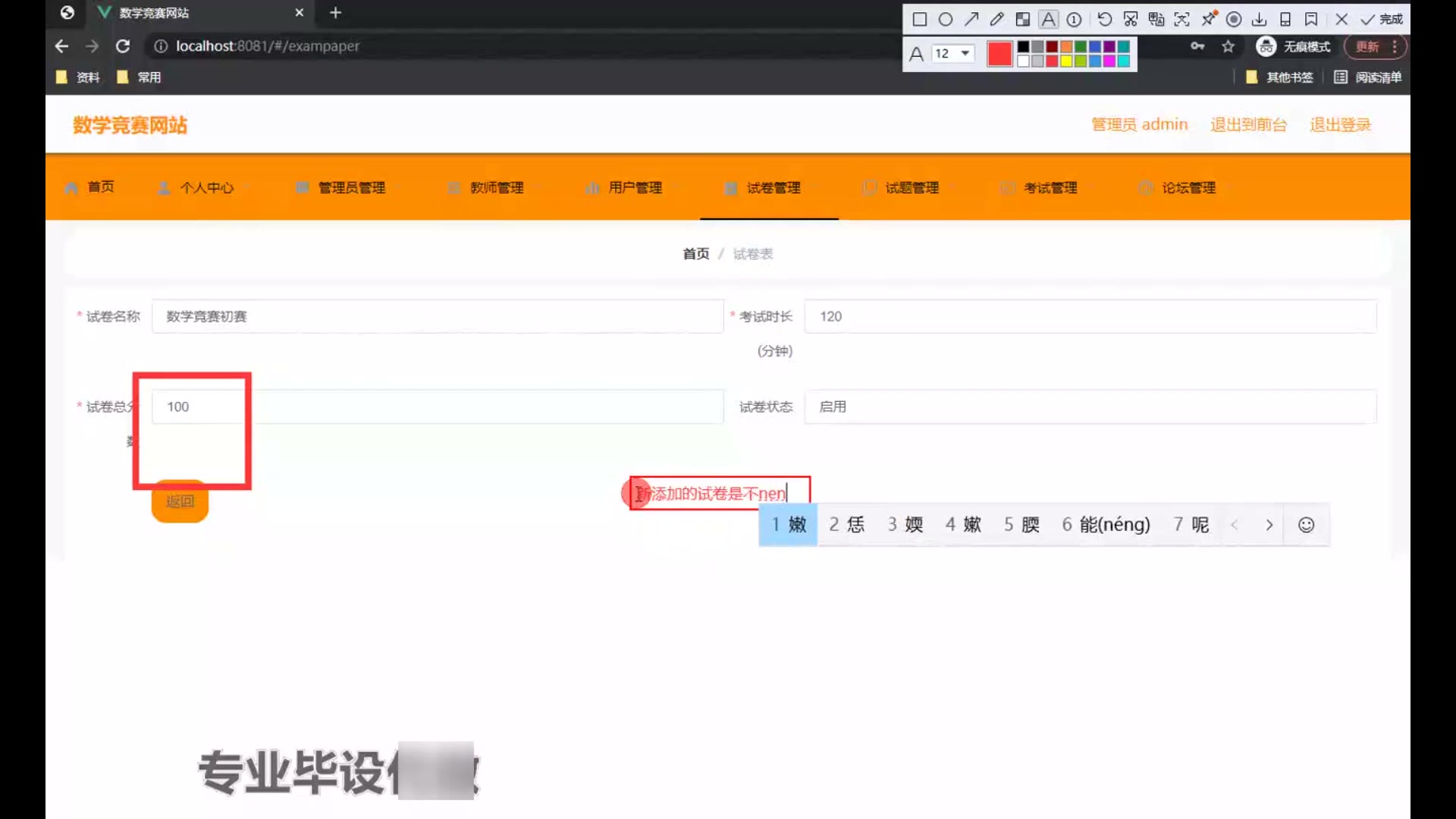Click the 退出登录 link
This screenshot has height=819, width=1456.
point(1340,124)
